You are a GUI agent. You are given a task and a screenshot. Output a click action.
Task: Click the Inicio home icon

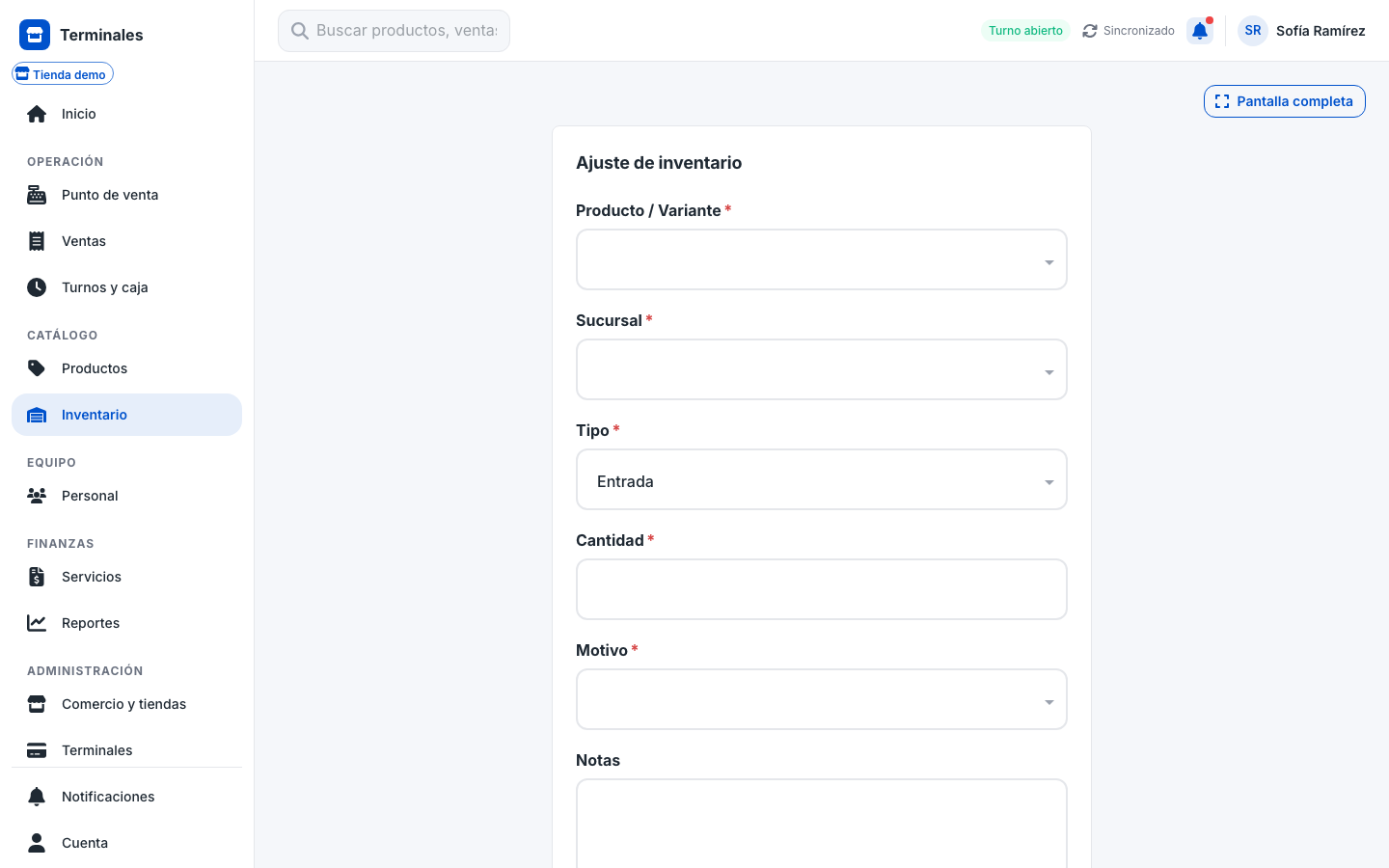[x=37, y=114]
